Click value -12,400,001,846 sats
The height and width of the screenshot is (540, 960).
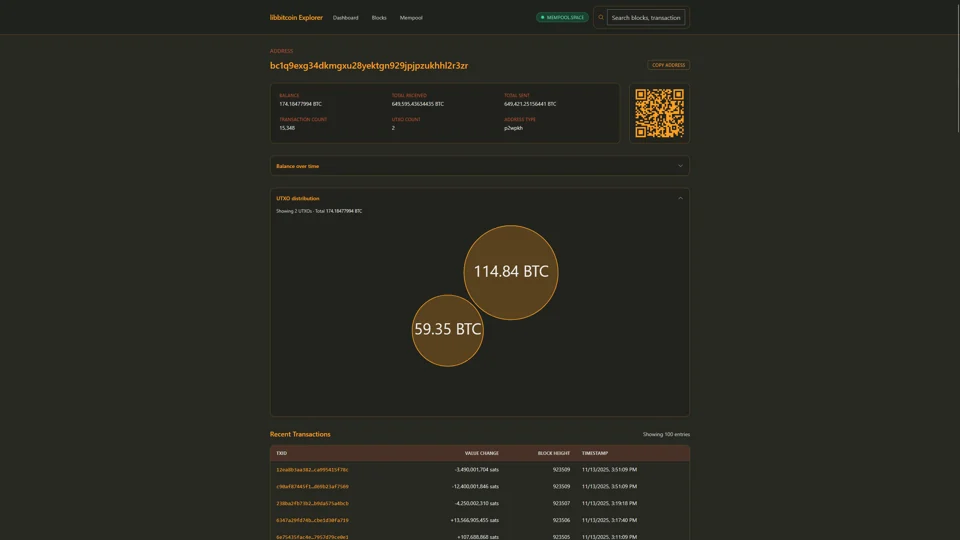(x=475, y=487)
